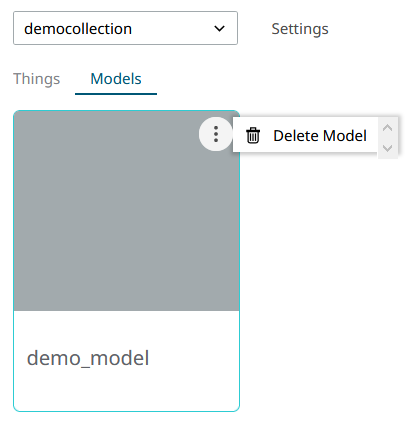Click the blue underline beneath Models
This screenshot has height=428, width=417.
click(x=116, y=94)
